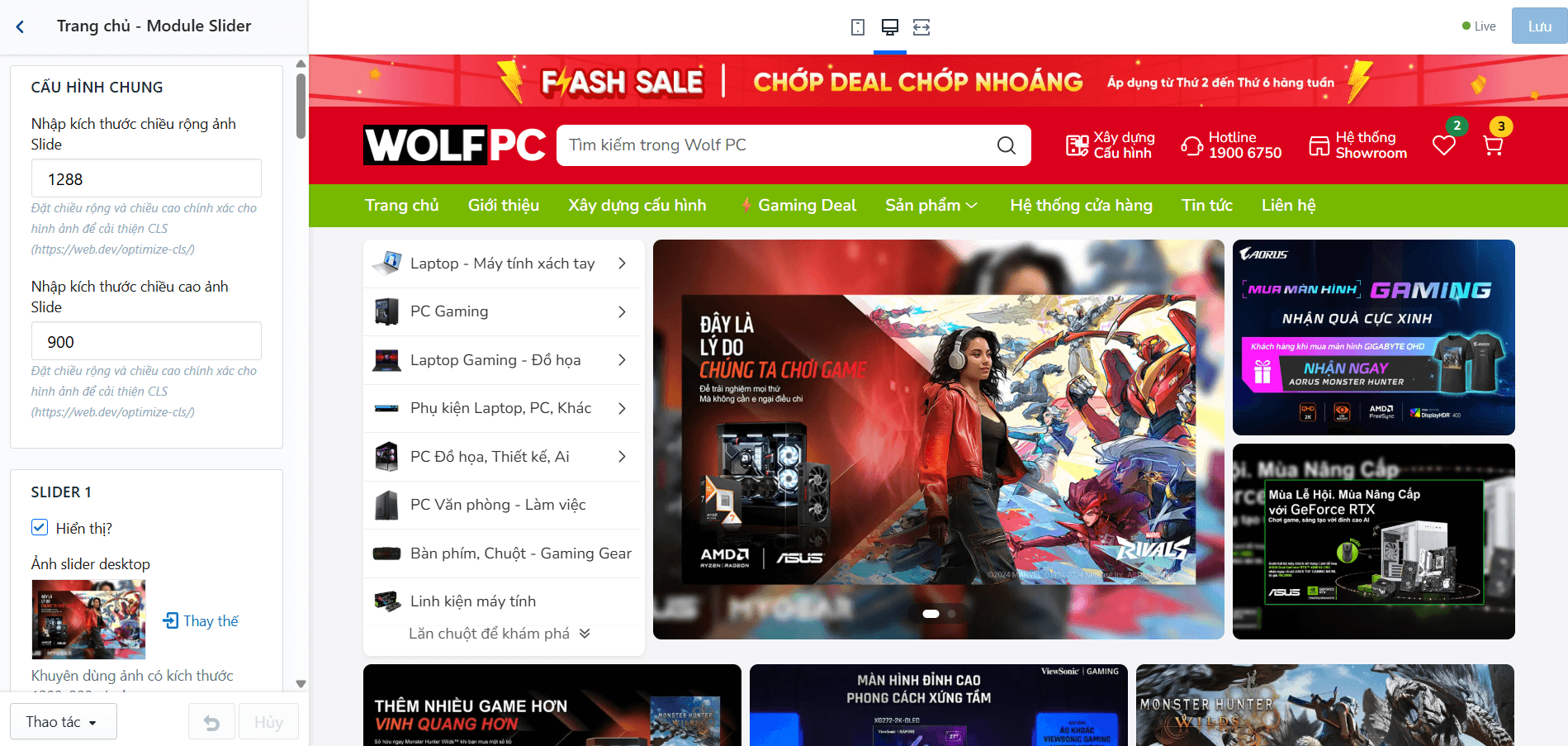This screenshot has height=746, width=1568.
Task: Click the GeForce RTX upgrade banner
Action: [x=1374, y=541]
